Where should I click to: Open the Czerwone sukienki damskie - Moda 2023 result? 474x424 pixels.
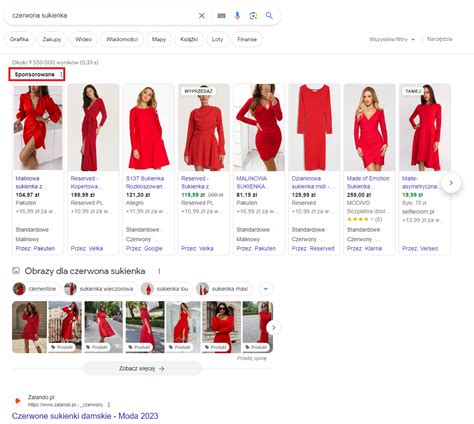(85, 416)
